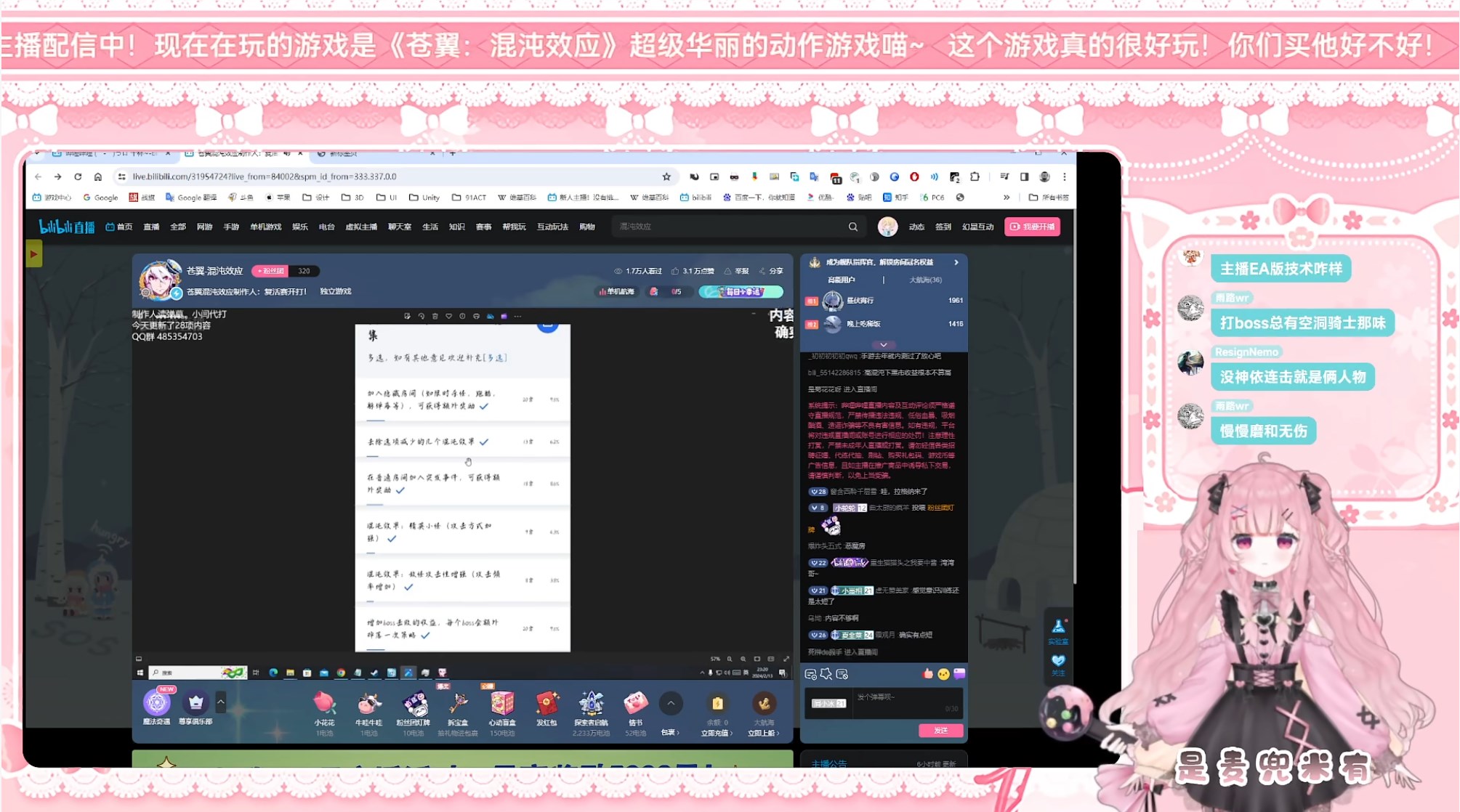
Task: Open the browser home page
Action: click(x=98, y=176)
